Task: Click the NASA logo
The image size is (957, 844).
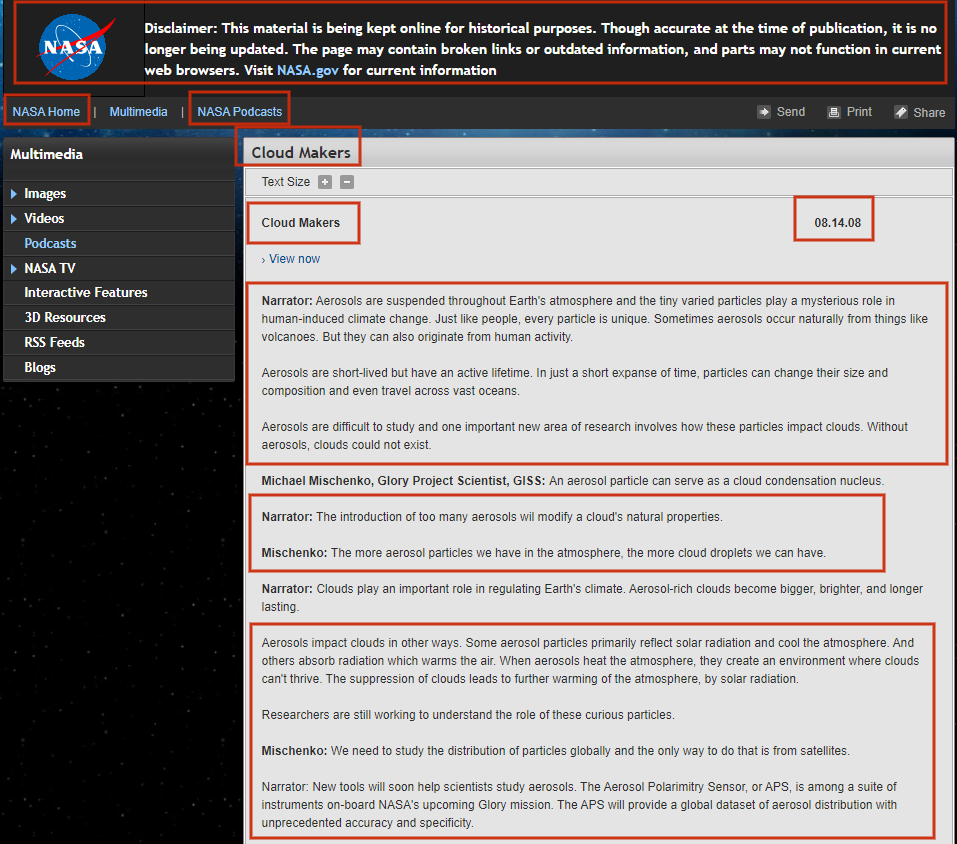Action: [75, 48]
